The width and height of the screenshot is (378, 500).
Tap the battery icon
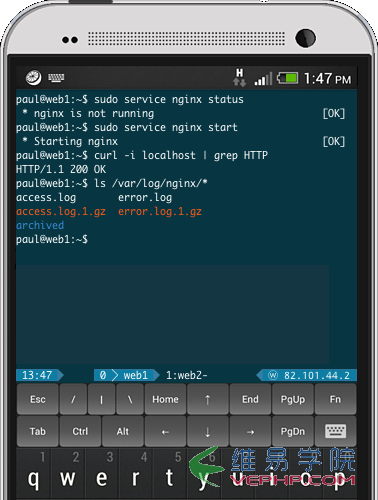(x=287, y=78)
